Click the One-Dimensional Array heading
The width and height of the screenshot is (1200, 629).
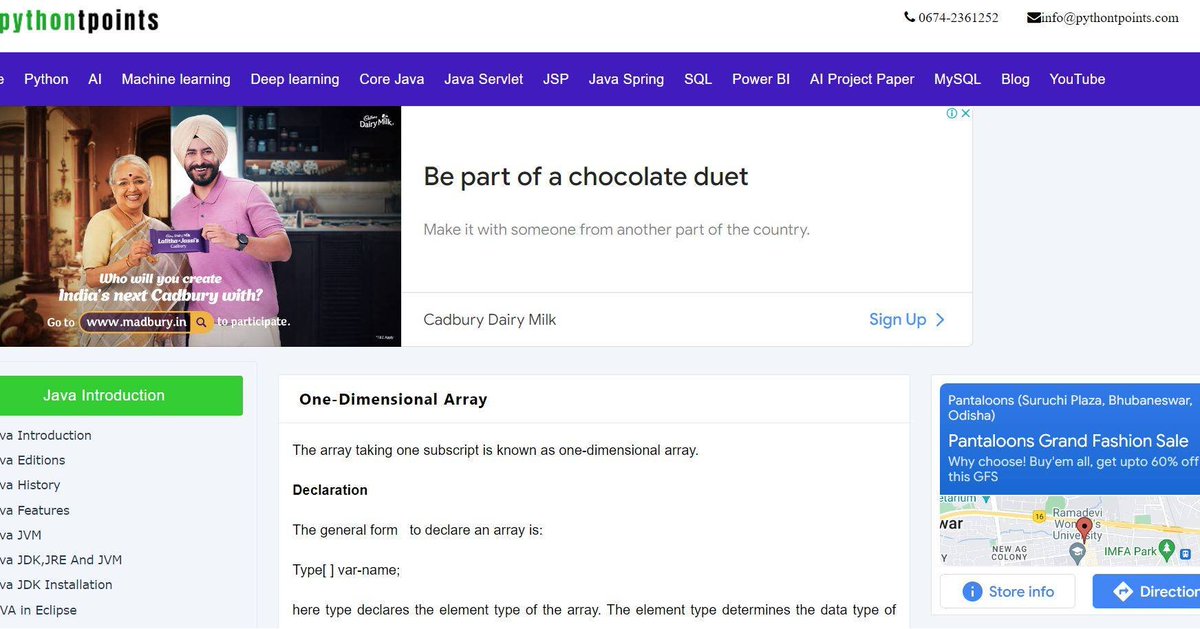click(393, 399)
